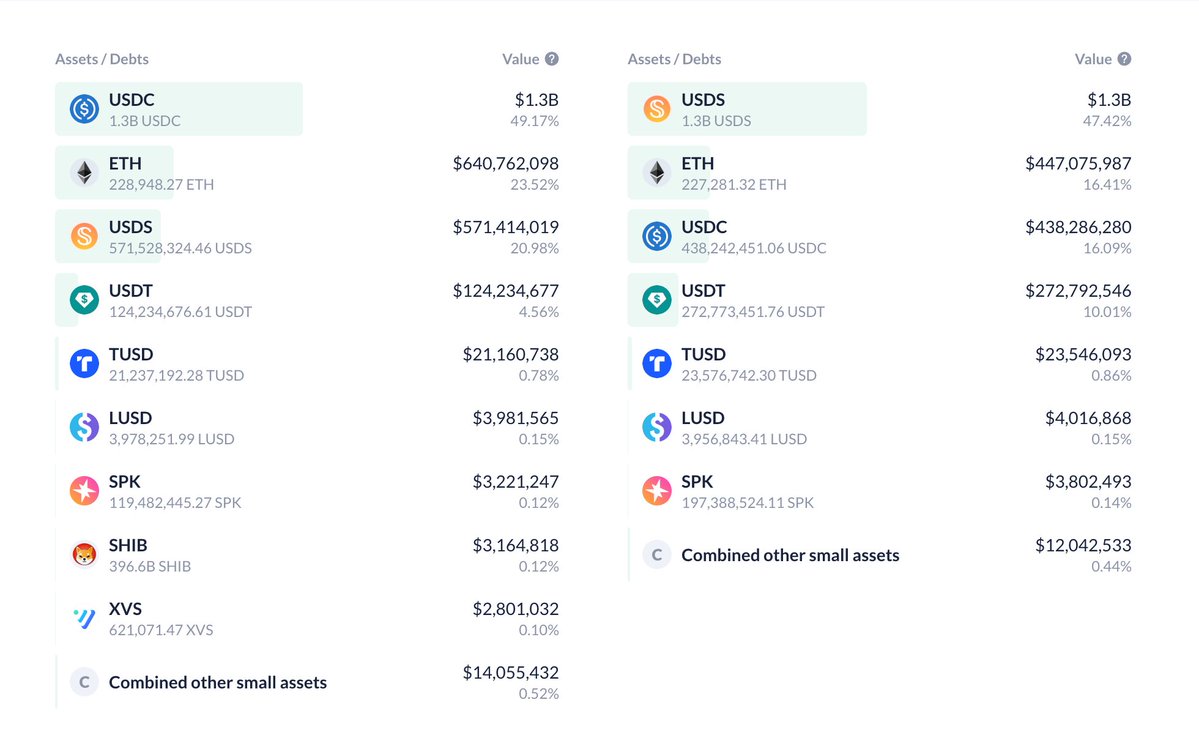The width and height of the screenshot is (1199, 738).
Task: Click the USDC coin icon in left table
Action: 84,109
